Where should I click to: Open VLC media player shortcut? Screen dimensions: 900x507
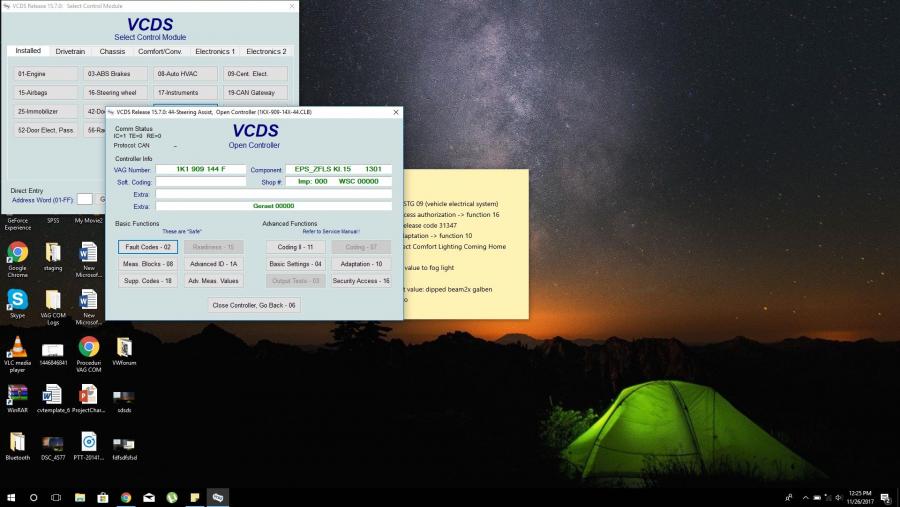point(18,346)
